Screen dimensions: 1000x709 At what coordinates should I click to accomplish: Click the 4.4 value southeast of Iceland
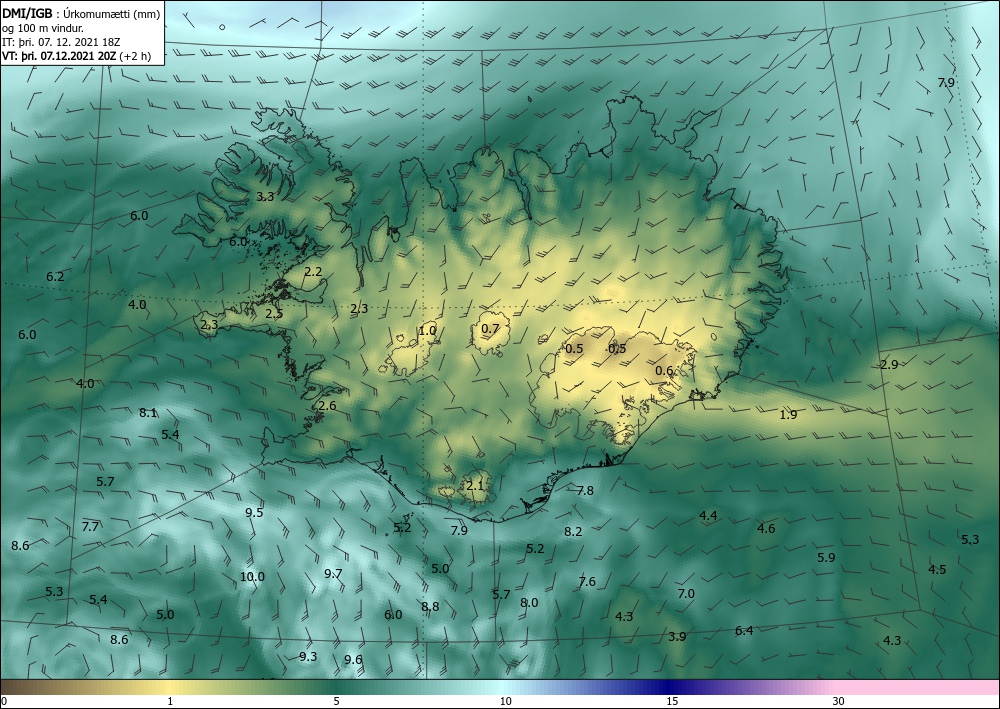[709, 516]
